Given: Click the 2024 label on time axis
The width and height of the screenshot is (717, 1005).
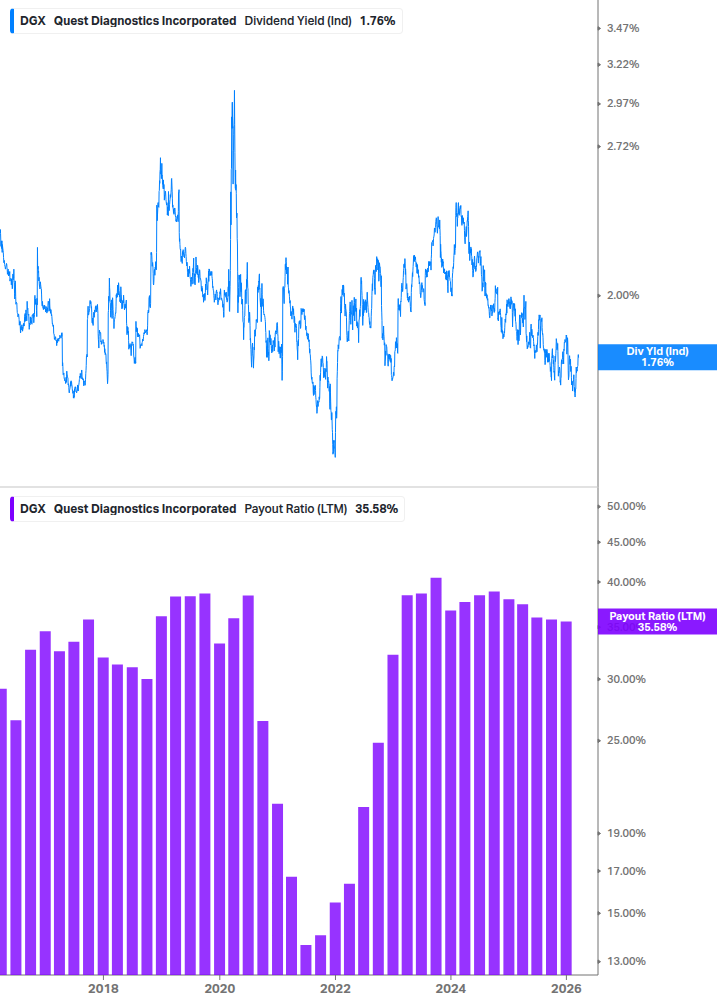Looking at the screenshot, I should [450, 989].
